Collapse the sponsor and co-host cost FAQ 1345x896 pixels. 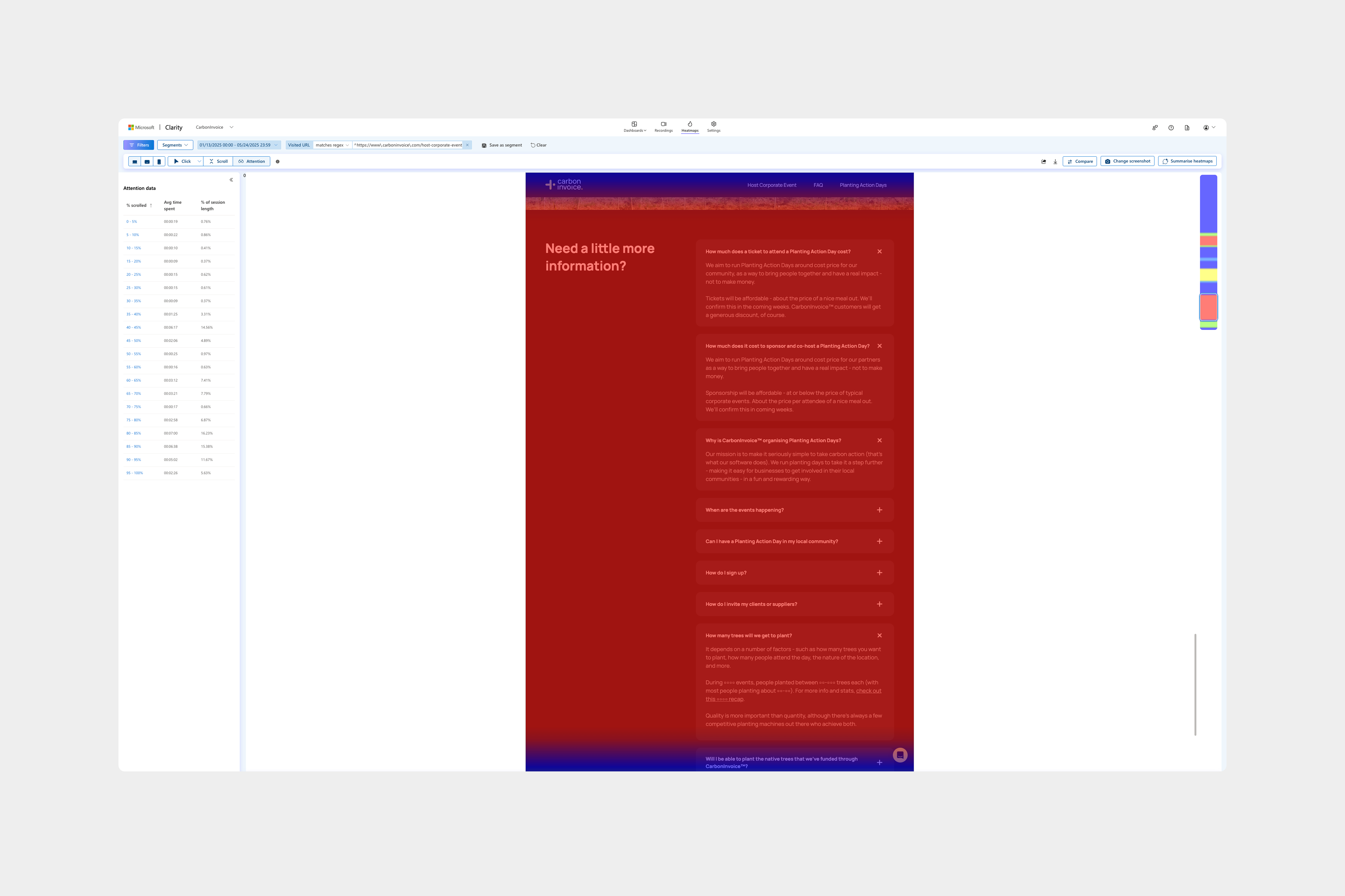coord(879,346)
